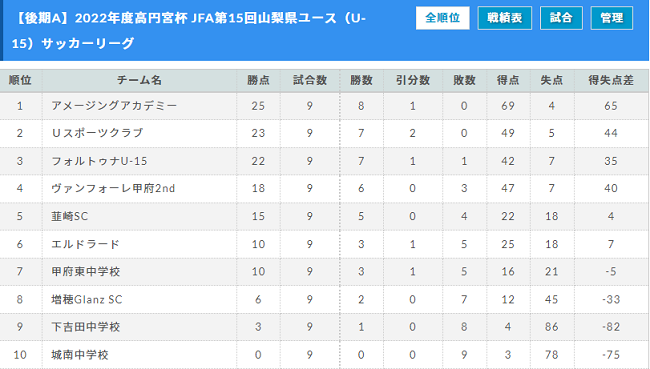650x369 pixels.
Task: Click team name アメージングアカデミー
Action: tap(114, 106)
